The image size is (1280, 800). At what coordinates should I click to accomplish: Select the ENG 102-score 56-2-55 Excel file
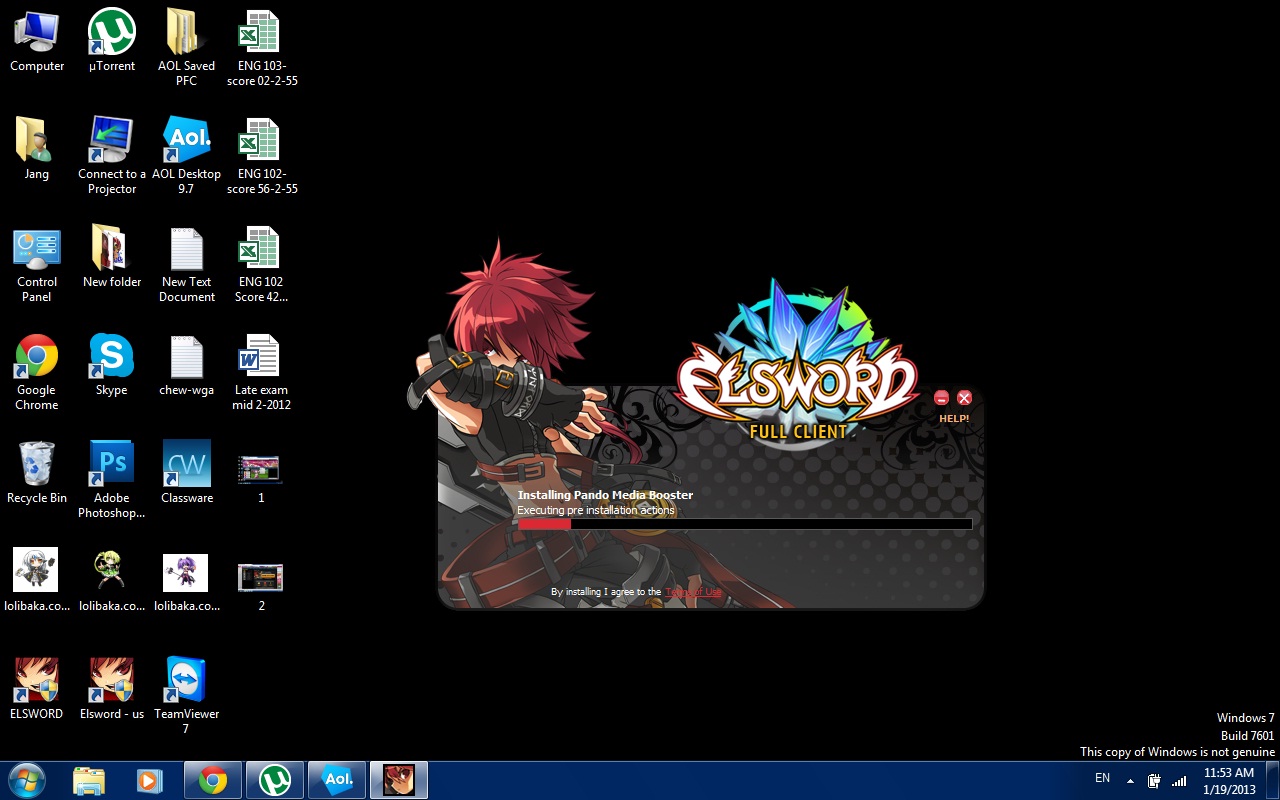[262, 156]
